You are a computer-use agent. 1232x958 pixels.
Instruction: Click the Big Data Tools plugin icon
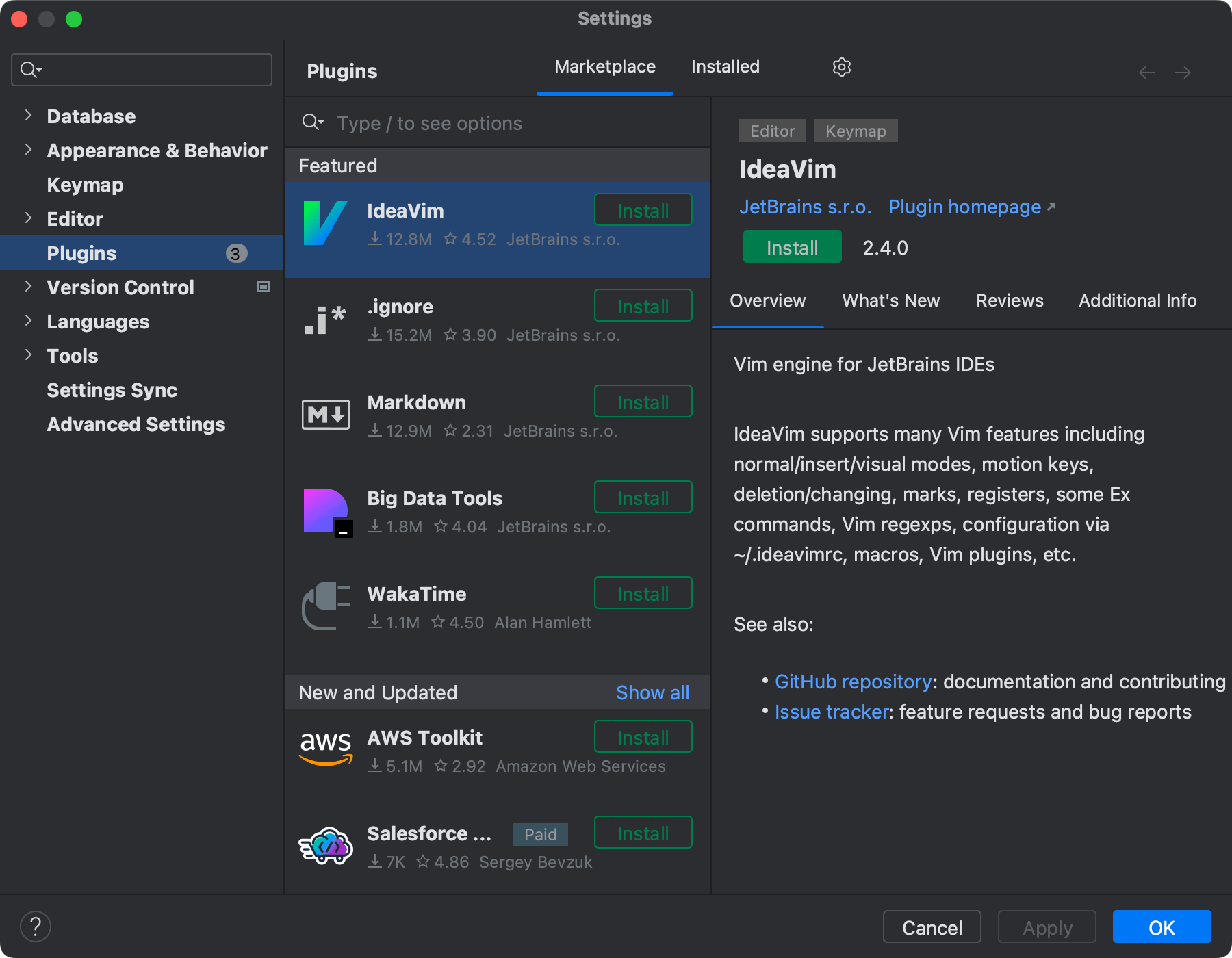coord(326,510)
